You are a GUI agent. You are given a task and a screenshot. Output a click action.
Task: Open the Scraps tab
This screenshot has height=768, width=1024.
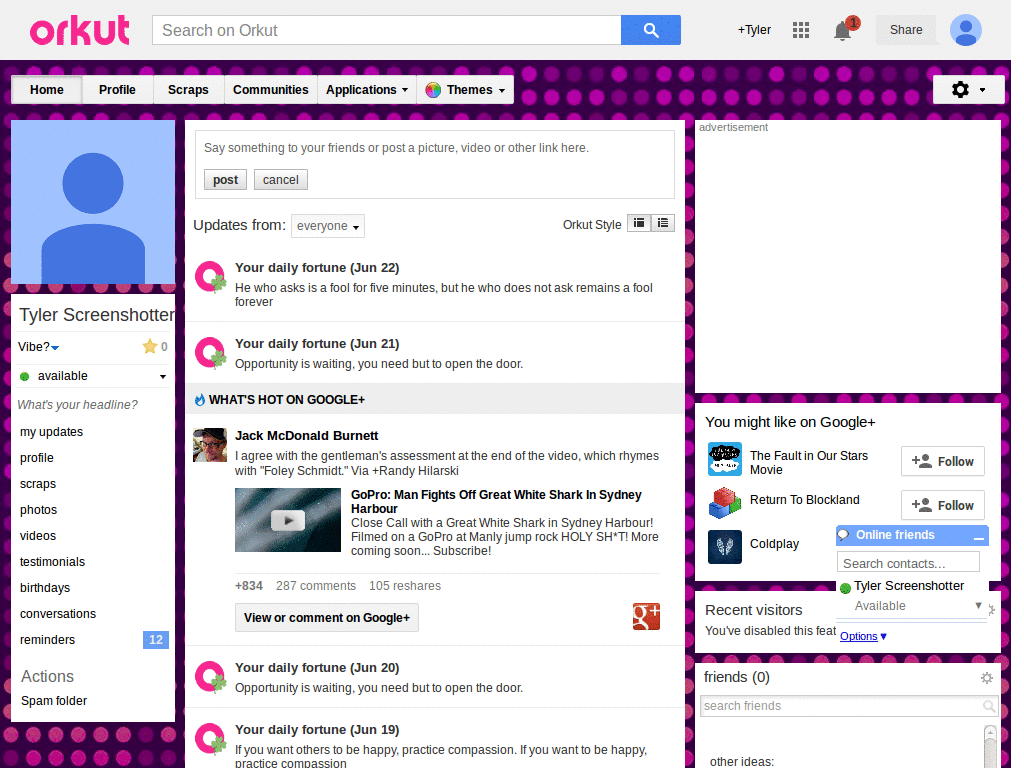point(188,89)
